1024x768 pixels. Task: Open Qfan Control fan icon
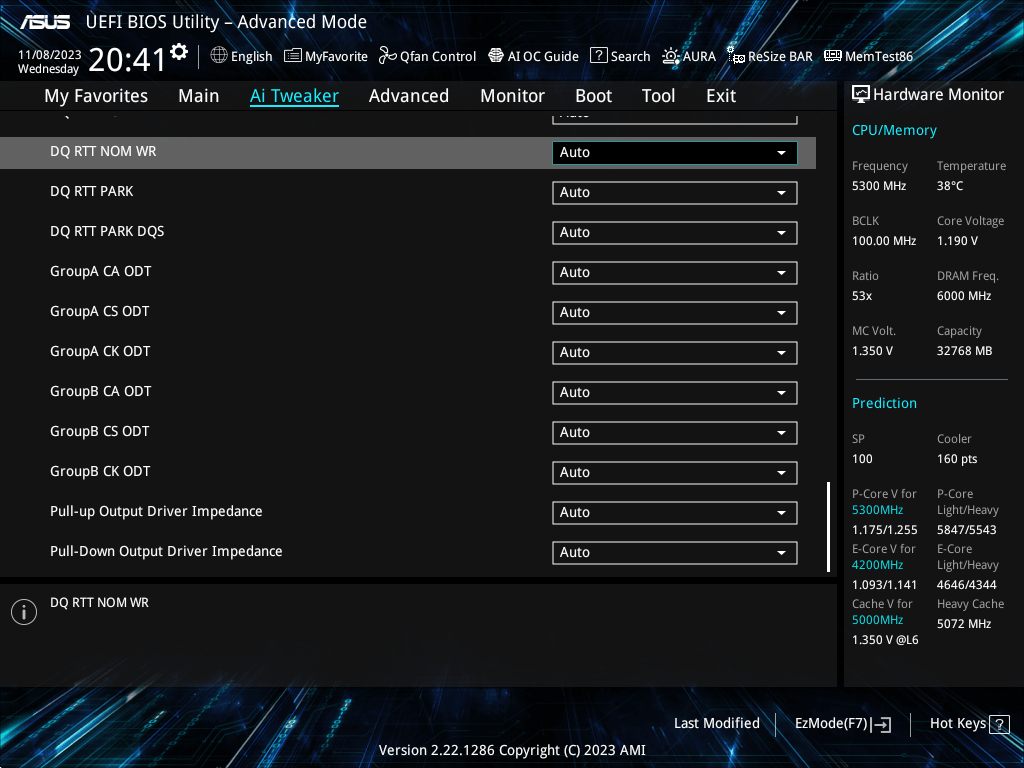pyautogui.click(x=387, y=56)
